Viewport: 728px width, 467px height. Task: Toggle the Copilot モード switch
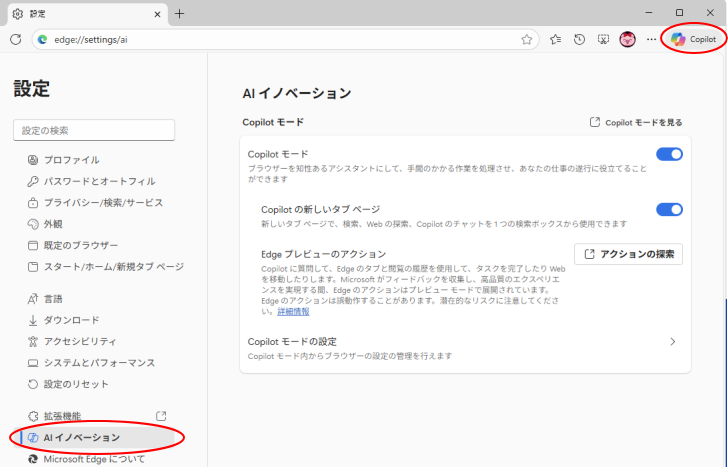[669, 154]
